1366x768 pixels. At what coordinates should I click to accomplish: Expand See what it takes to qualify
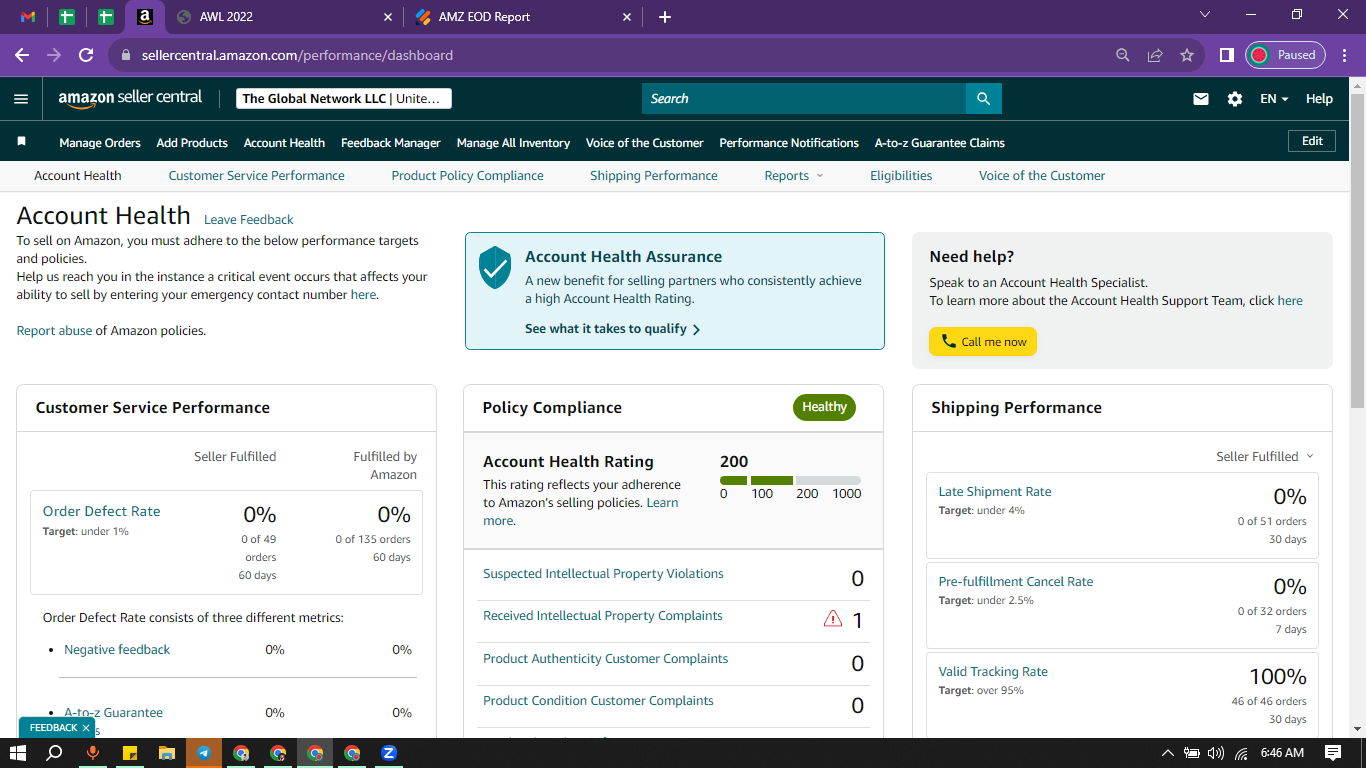(x=612, y=328)
